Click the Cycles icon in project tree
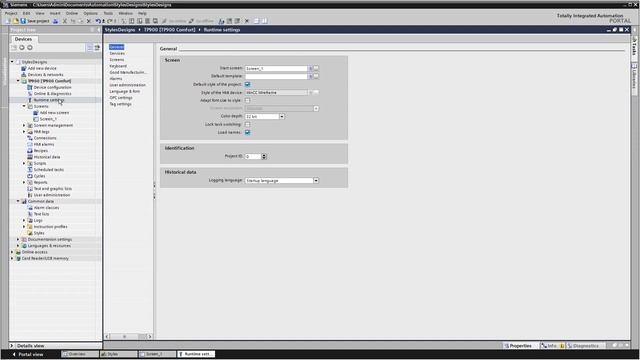 click(x=30, y=176)
